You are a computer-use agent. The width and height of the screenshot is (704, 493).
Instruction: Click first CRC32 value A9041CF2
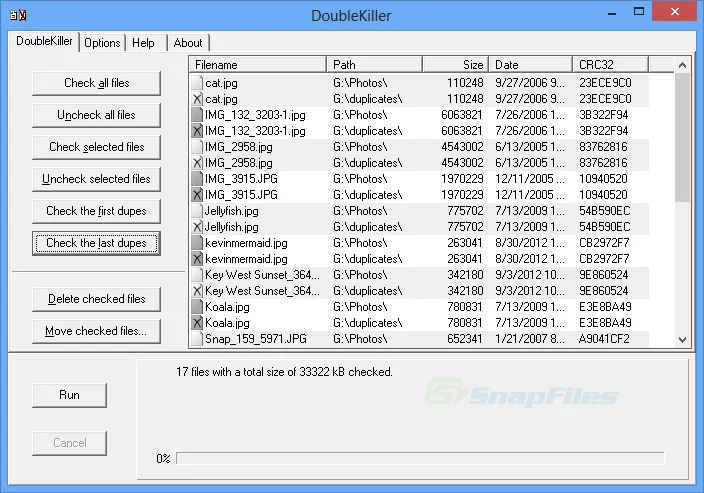pyautogui.click(x=604, y=339)
